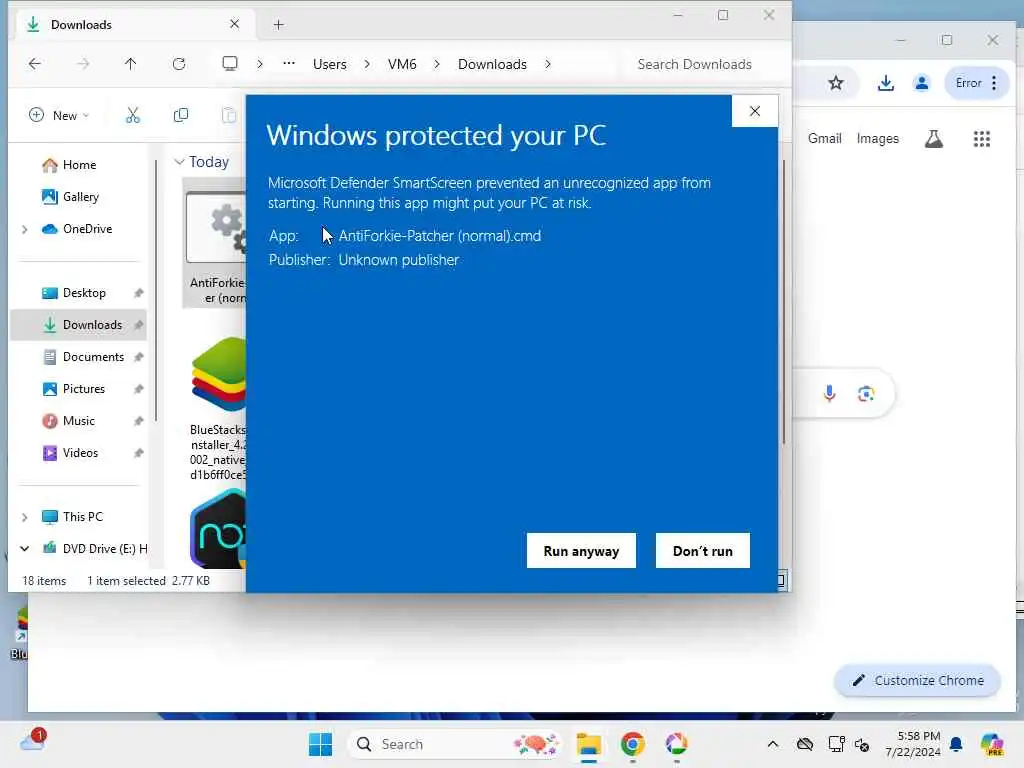The image size is (1024, 768).
Task: Close the Downloads Explorer tab
Action: click(234, 24)
